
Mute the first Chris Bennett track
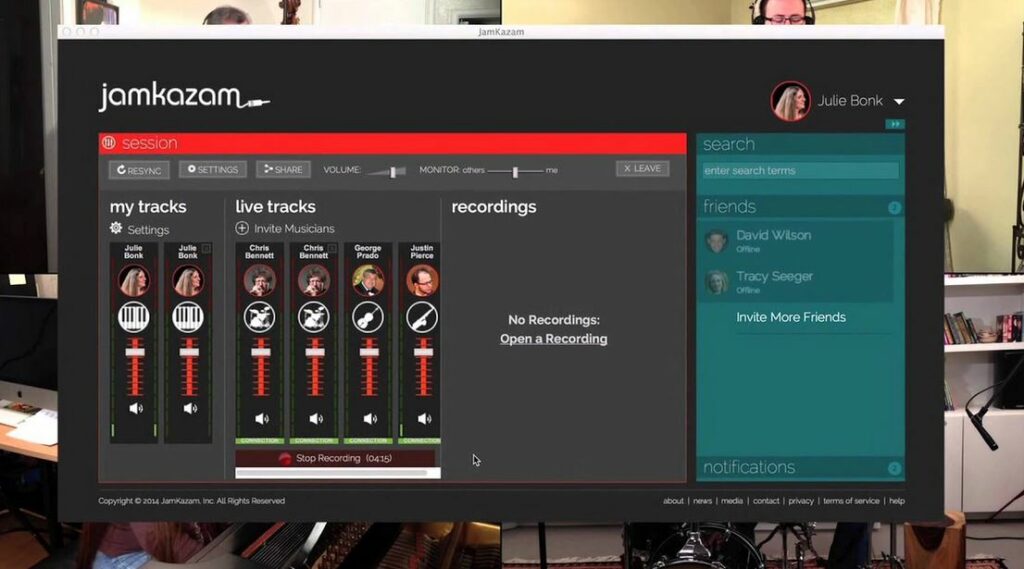(261, 419)
